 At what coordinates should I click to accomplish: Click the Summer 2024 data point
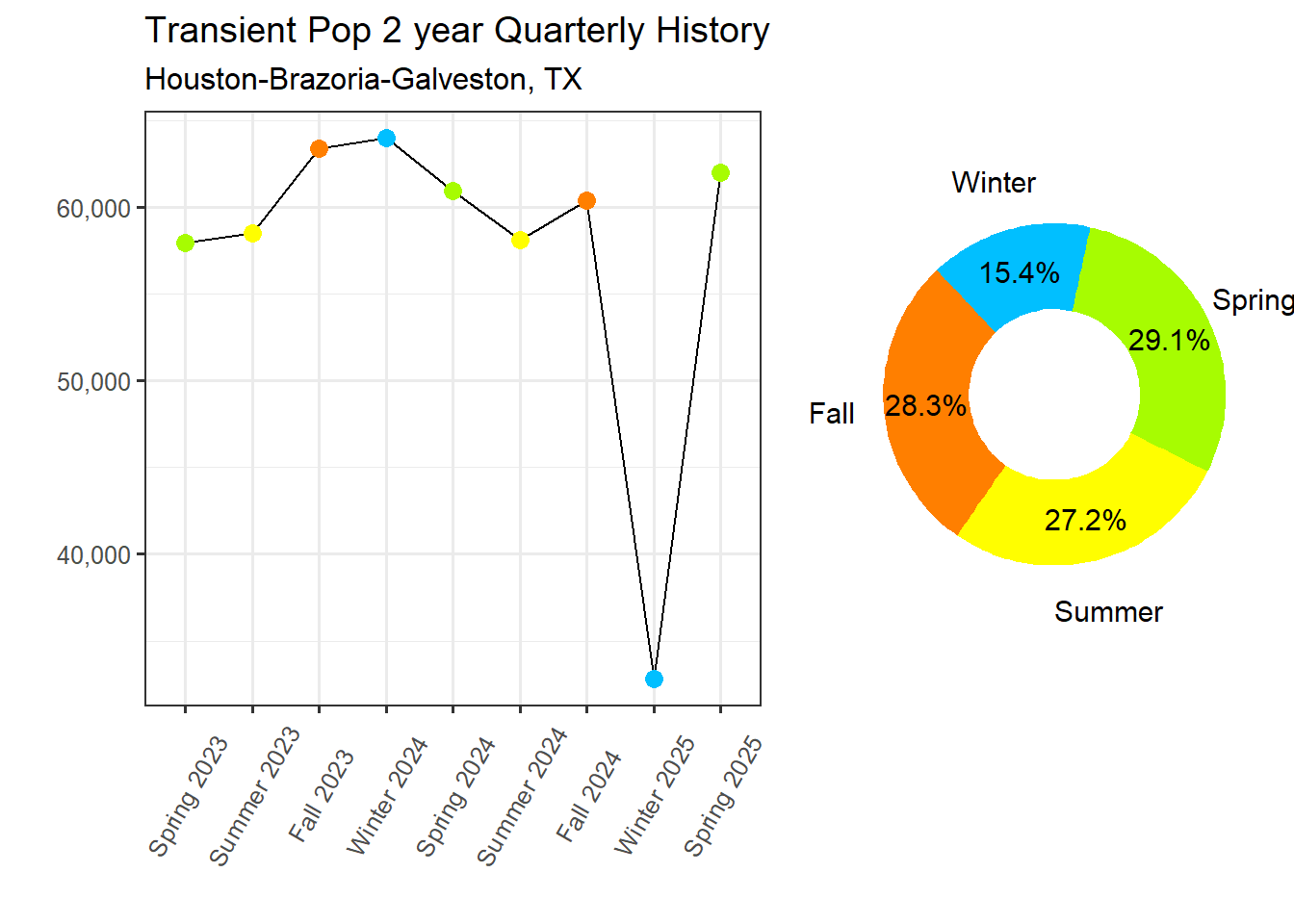[520, 240]
